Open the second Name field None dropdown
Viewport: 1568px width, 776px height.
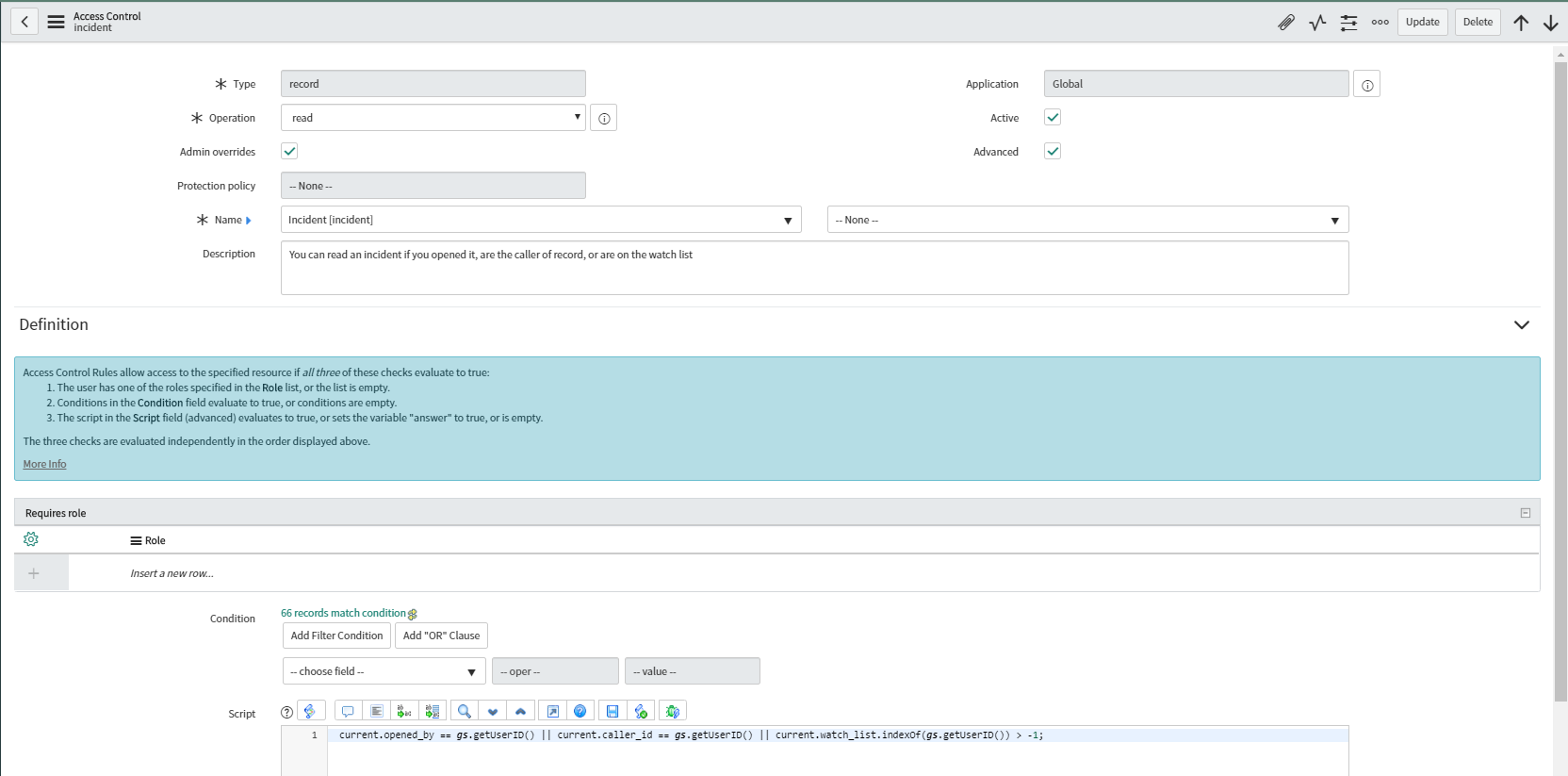coord(1088,220)
